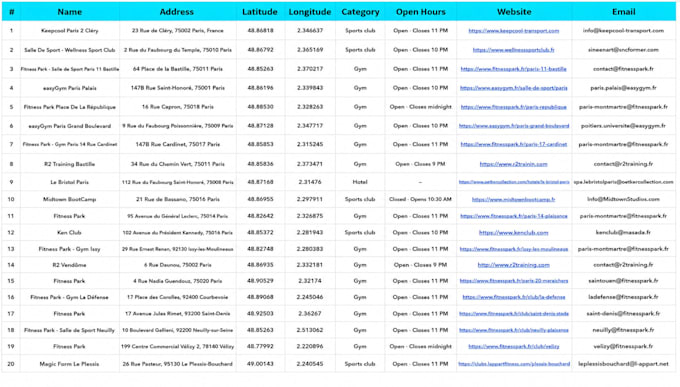This screenshot has height=387, width=680.
Task: Click email info@keepcool-transport.com
Action: pos(623,31)
